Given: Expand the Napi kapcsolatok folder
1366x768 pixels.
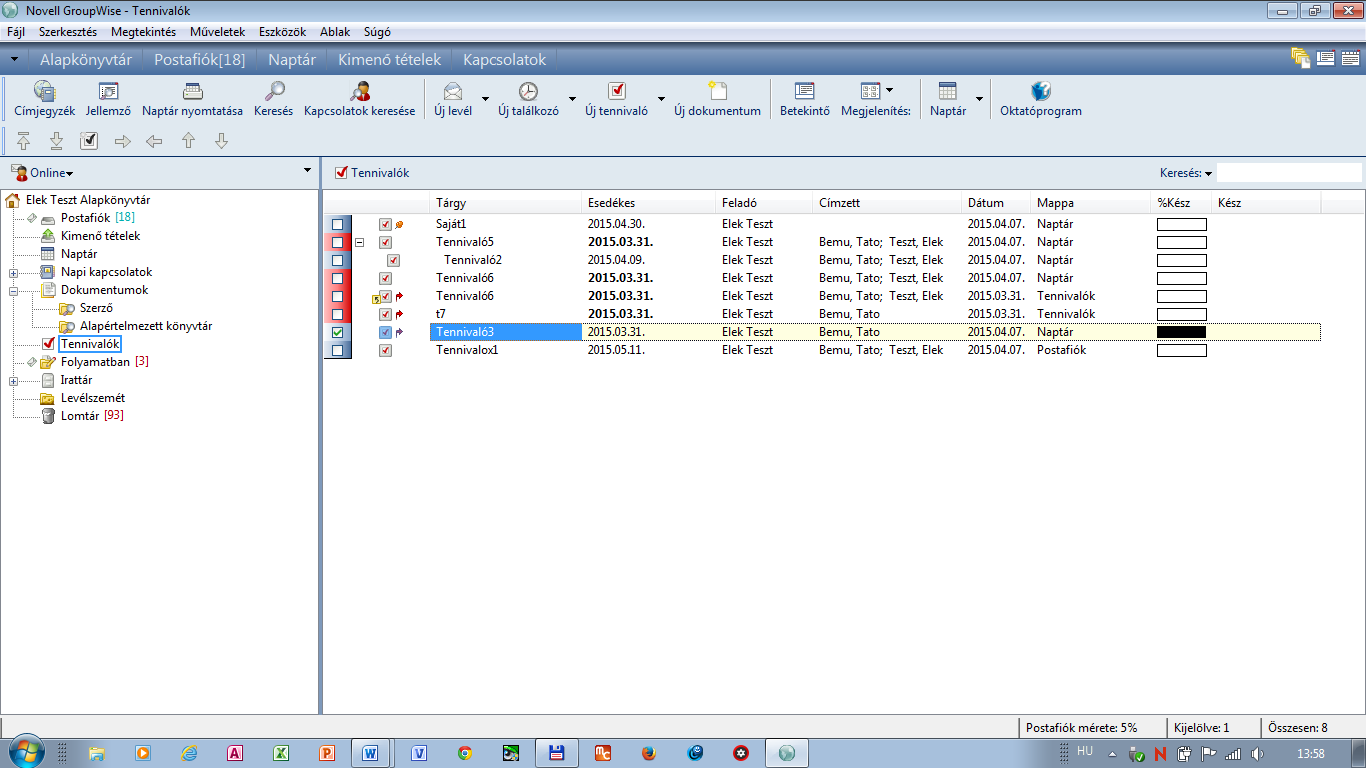Looking at the screenshot, I should click(13, 272).
